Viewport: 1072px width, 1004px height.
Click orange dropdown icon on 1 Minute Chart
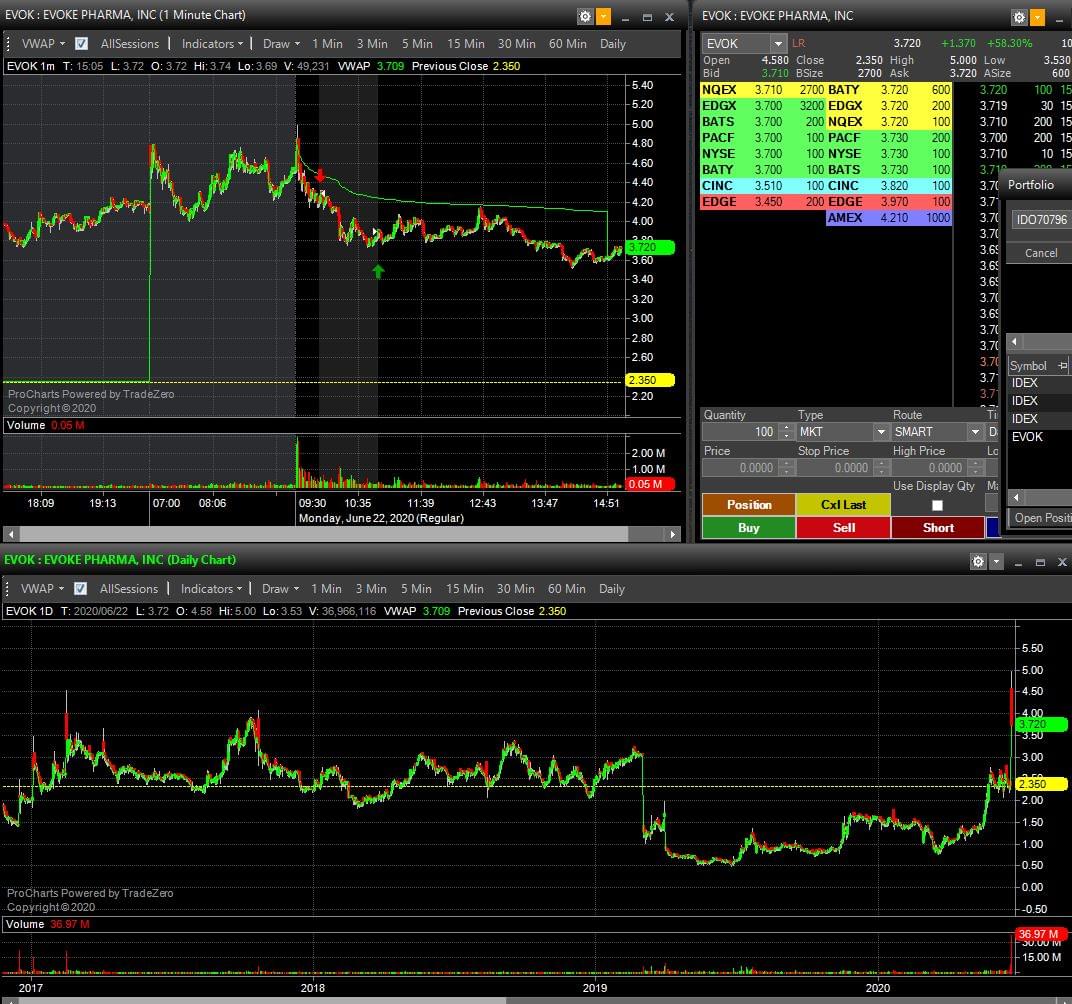(x=603, y=16)
